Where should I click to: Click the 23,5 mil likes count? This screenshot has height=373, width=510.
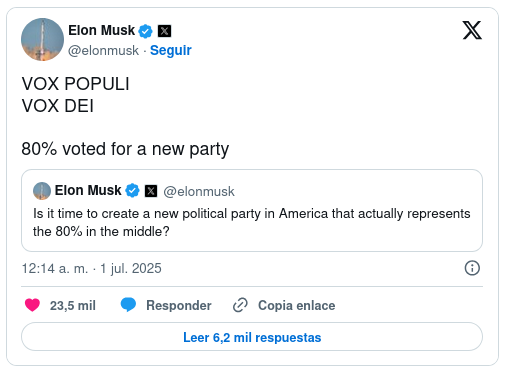(x=73, y=305)
